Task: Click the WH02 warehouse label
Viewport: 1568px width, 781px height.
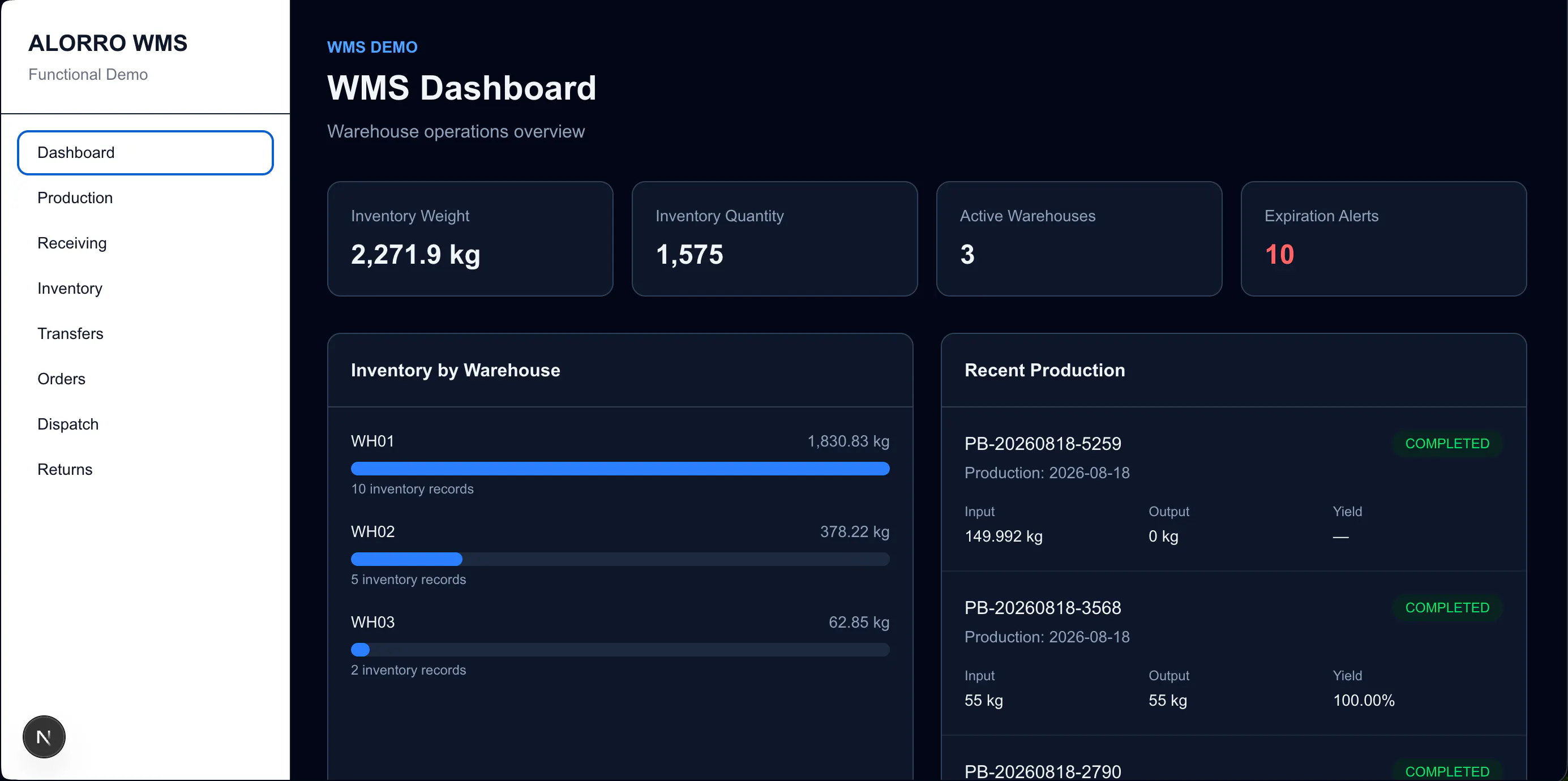Action: pyautogui.click(x=372, y=532)
